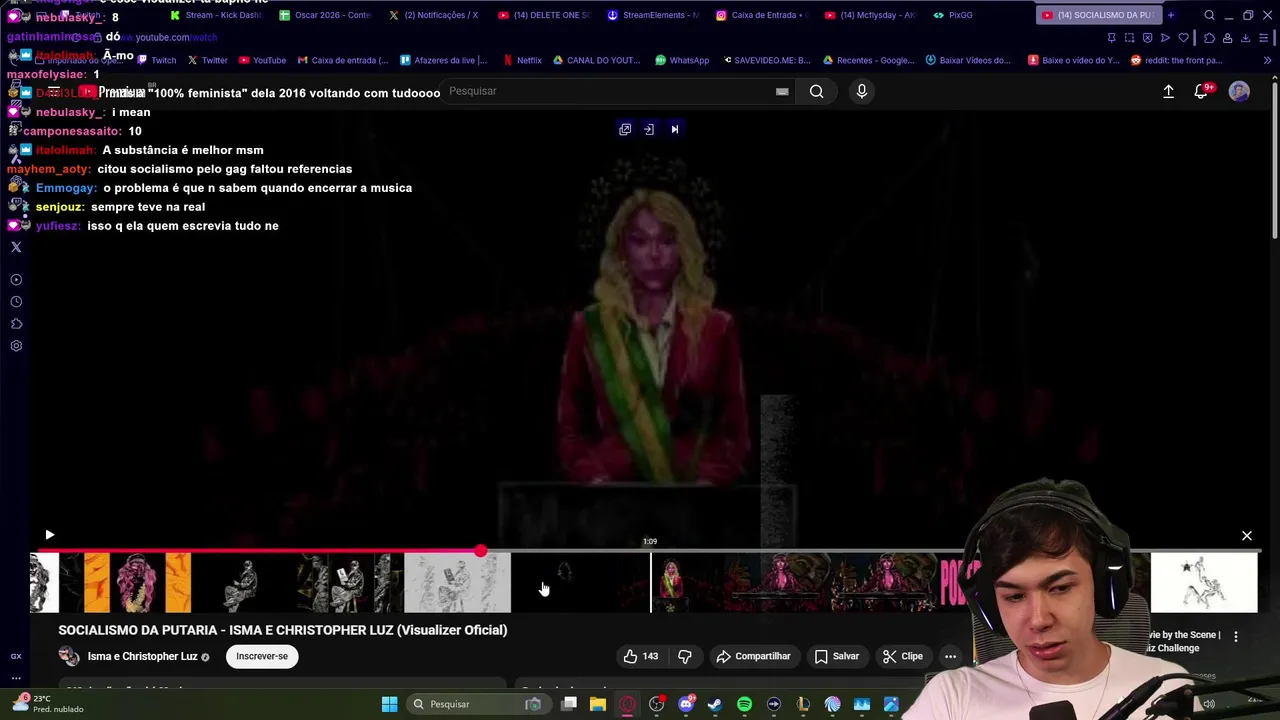Save the video using Salvar button
Screen dimensions: 1280x720
tap(836, 656)
